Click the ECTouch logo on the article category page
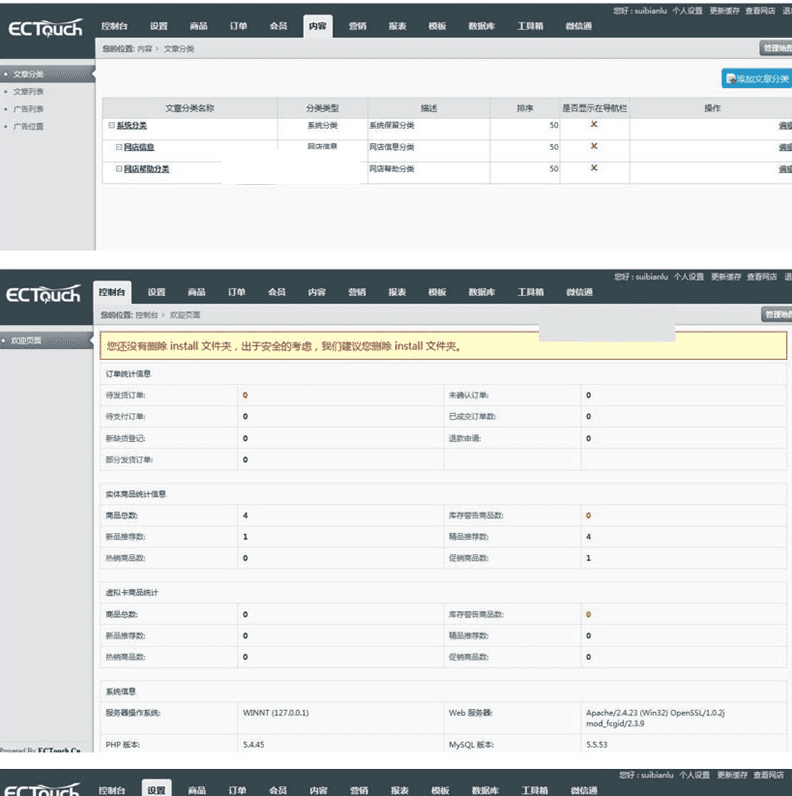The image size is (792, 796). (x=45, y=28)
